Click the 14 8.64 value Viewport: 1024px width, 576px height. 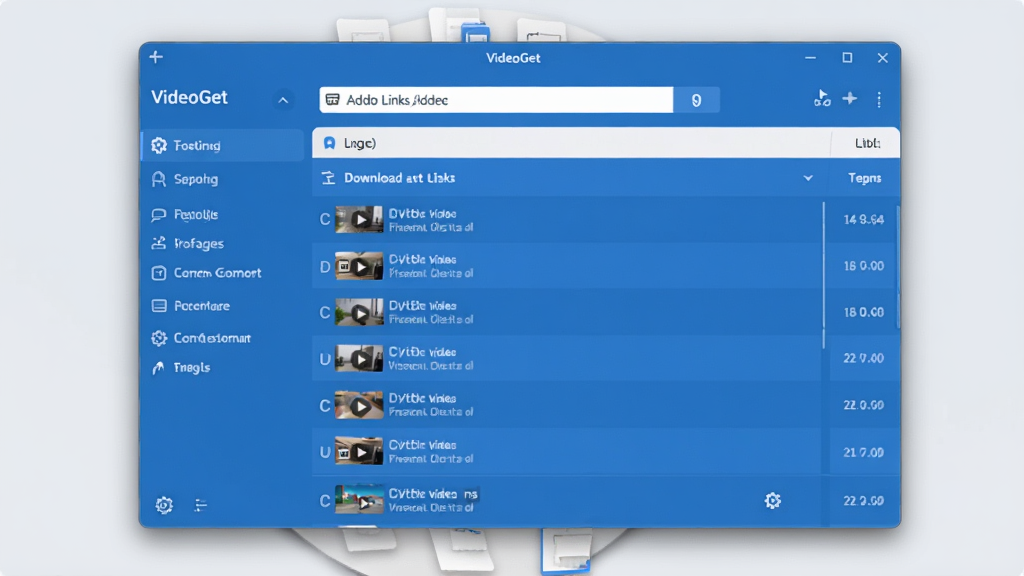coord(863,219)
